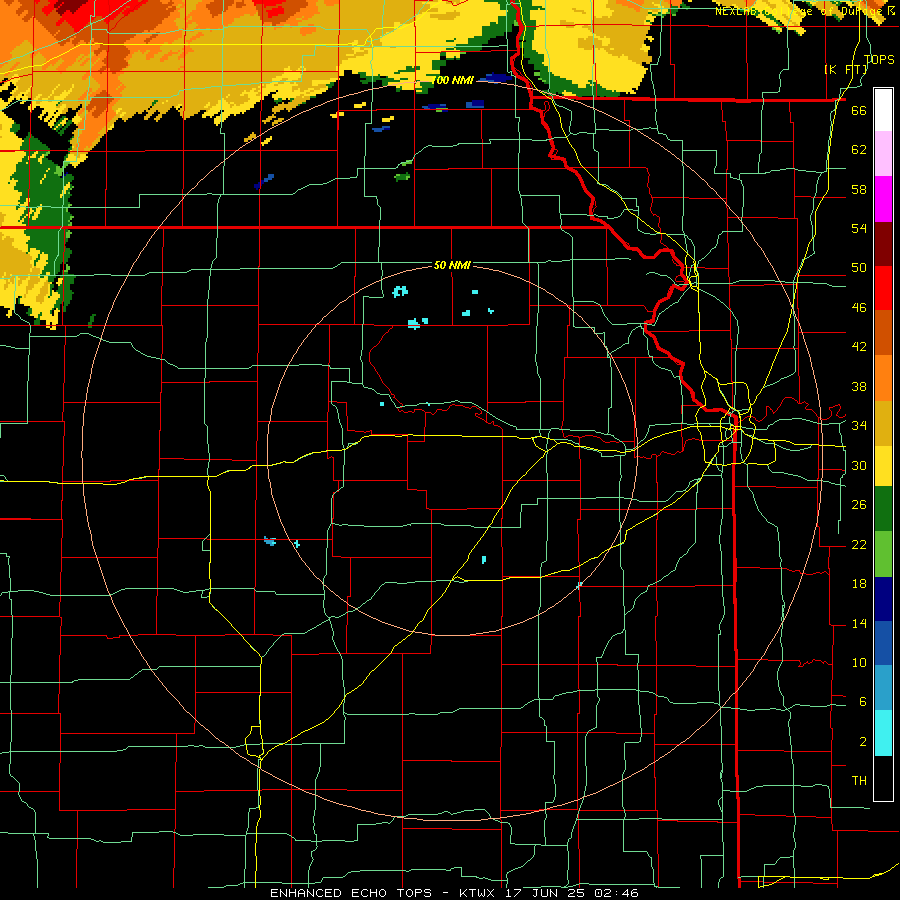The image size is (900, 900).
Task: Click the "38" legend value
Action: click(x=859, y=386)
